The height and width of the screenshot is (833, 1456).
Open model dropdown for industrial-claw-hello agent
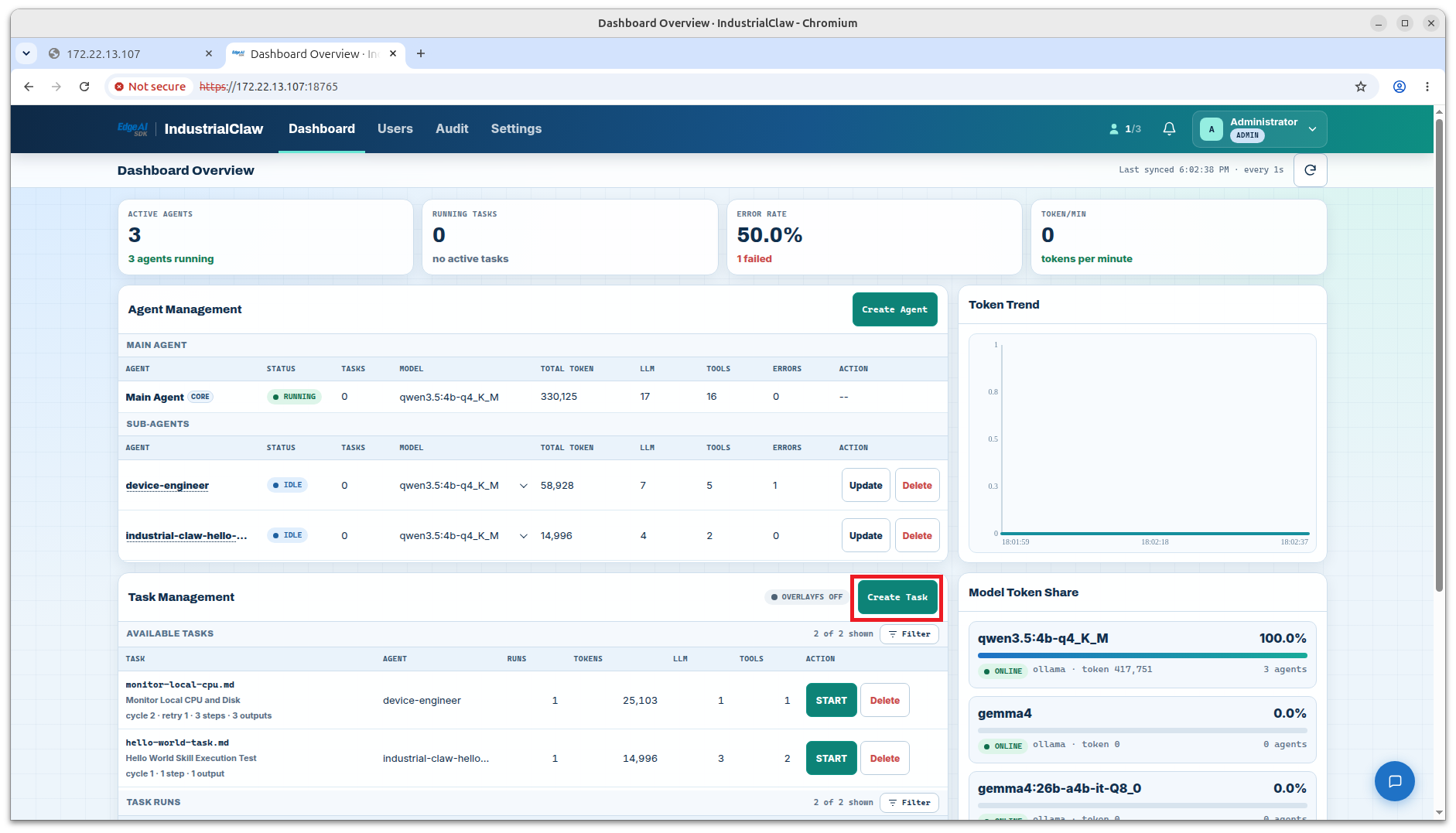(524, 536)
